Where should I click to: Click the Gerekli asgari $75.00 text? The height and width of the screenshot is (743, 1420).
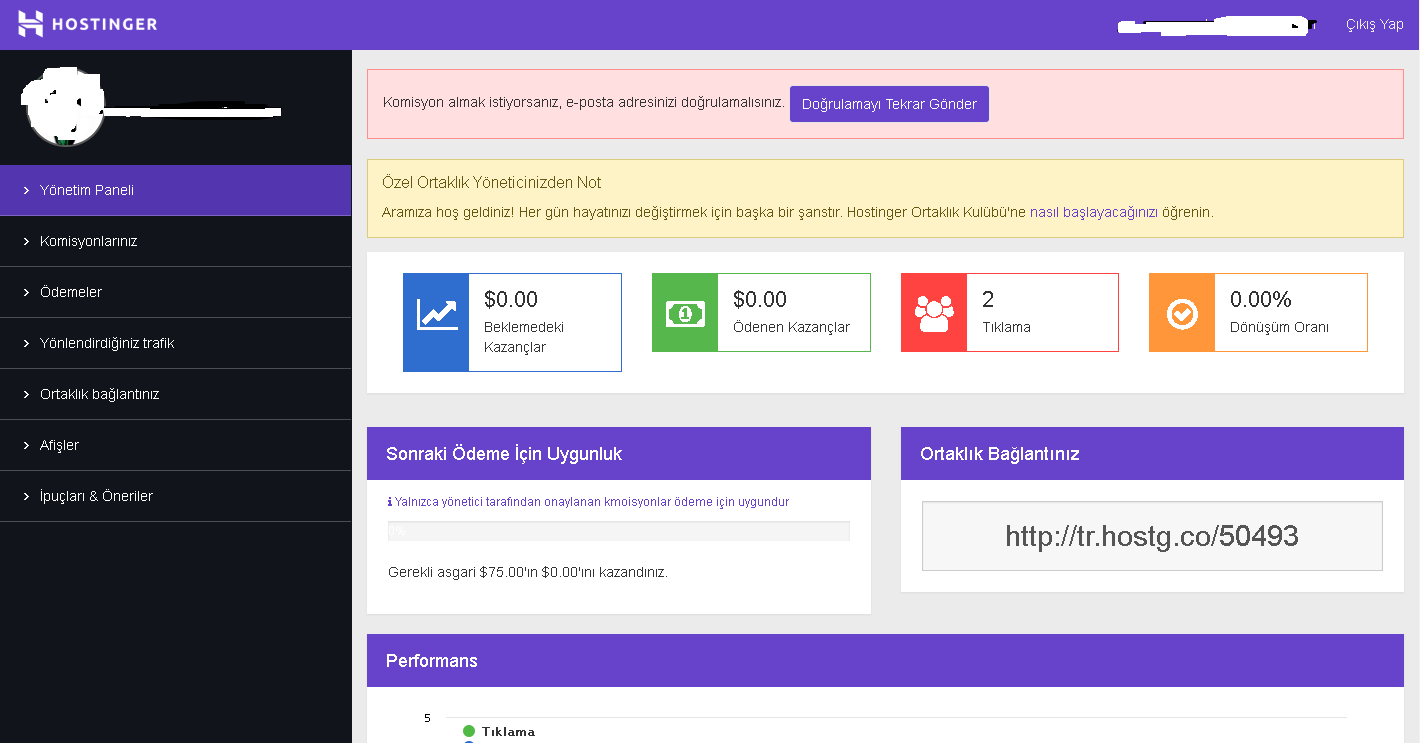click(528, 572)
